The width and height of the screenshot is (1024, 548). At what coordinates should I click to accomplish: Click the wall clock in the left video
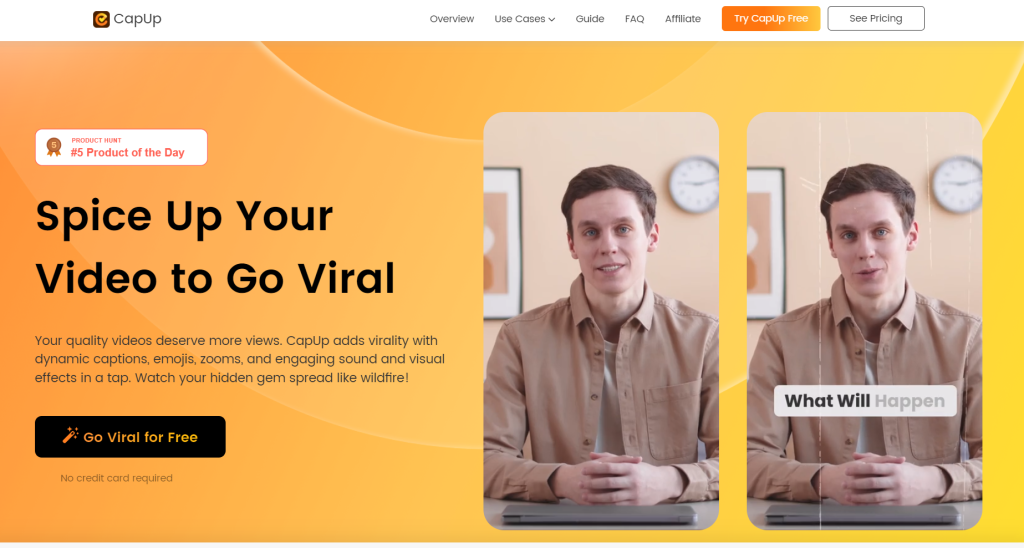tap(694, 185)
